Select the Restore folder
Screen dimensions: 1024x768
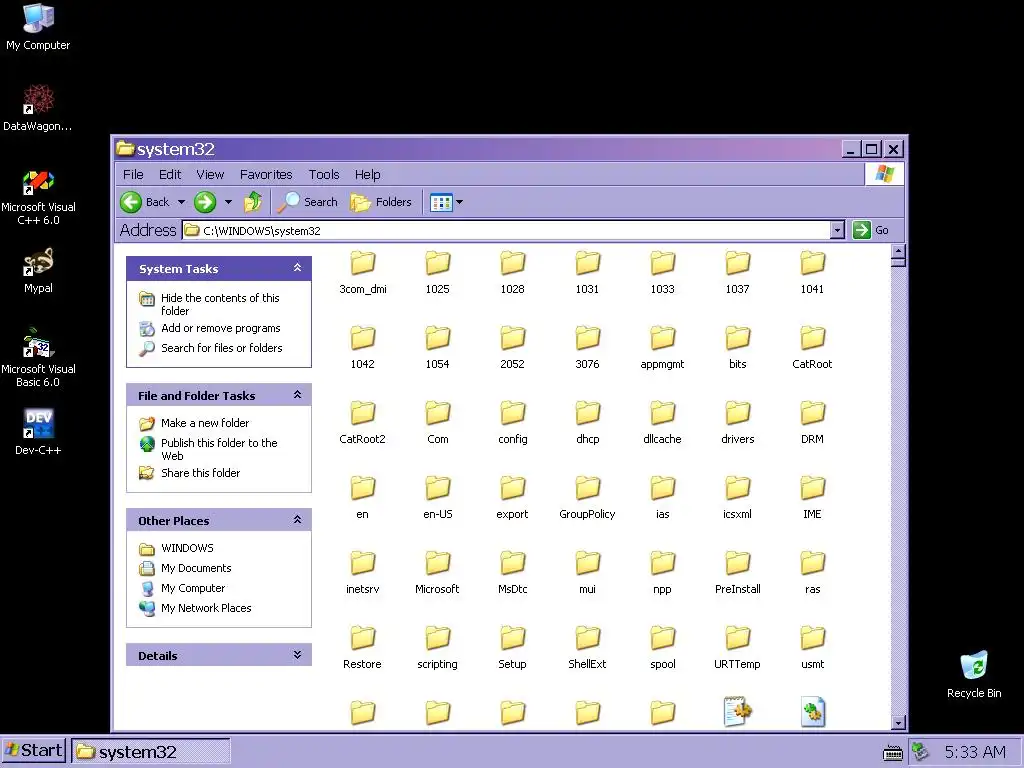pyautogui.click(x=362, y=648)
